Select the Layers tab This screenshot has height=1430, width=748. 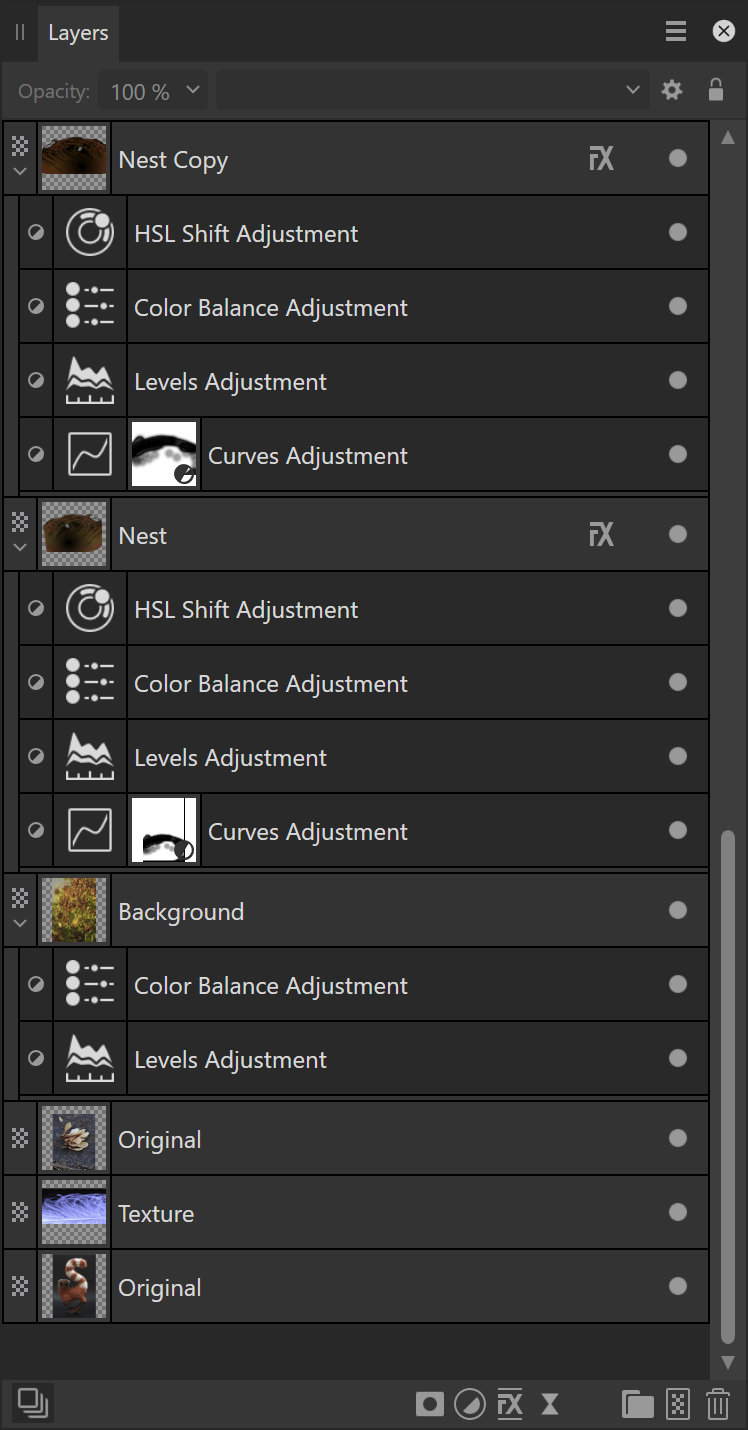click(x=78, y=33)
